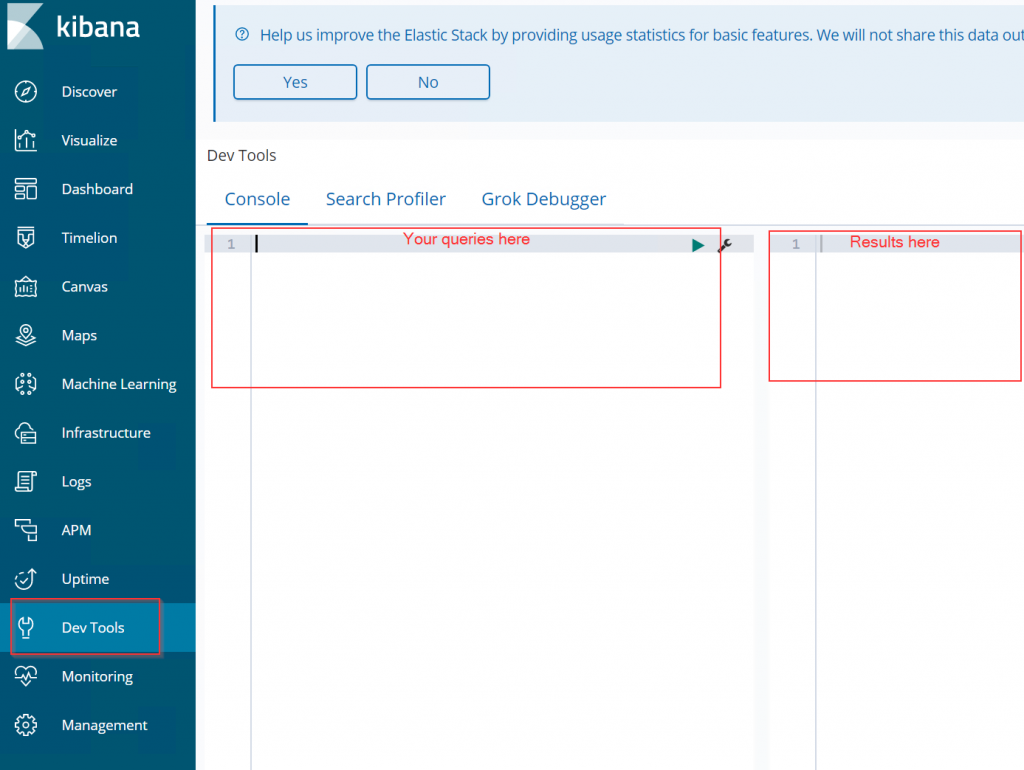Open Monitoring via its heartbeat icon
This screenshot has width=1024, height=770.
click(x=25, y=676)
